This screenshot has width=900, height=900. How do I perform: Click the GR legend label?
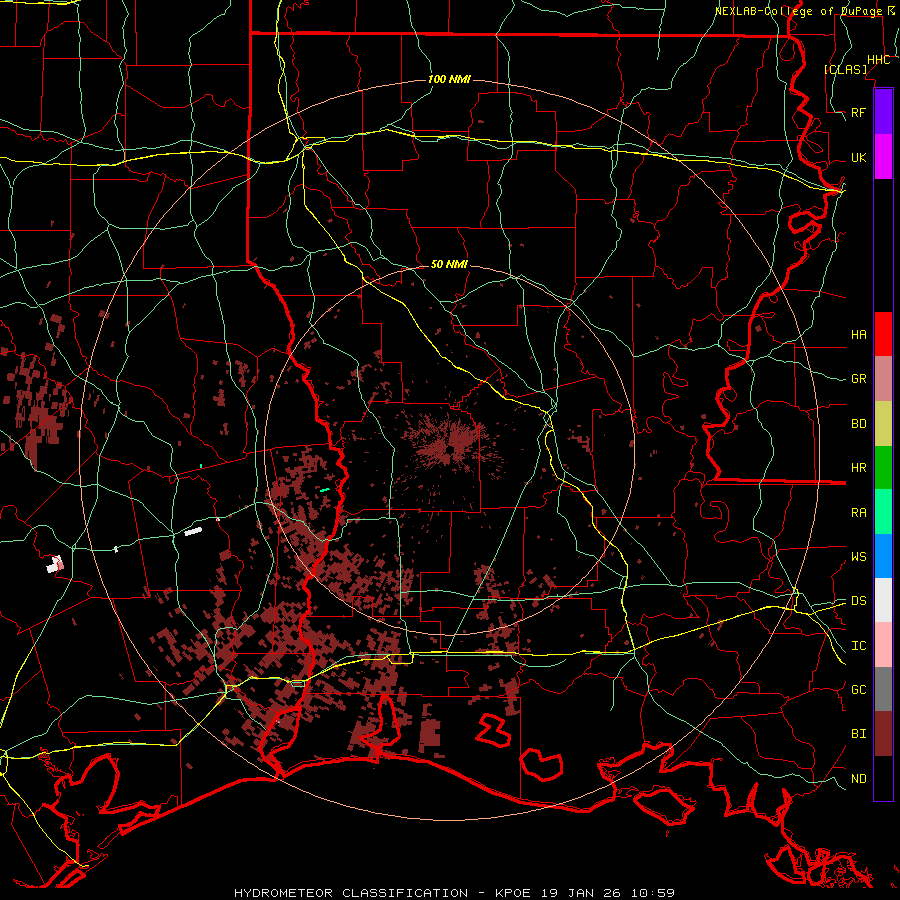tap(859, 379)
